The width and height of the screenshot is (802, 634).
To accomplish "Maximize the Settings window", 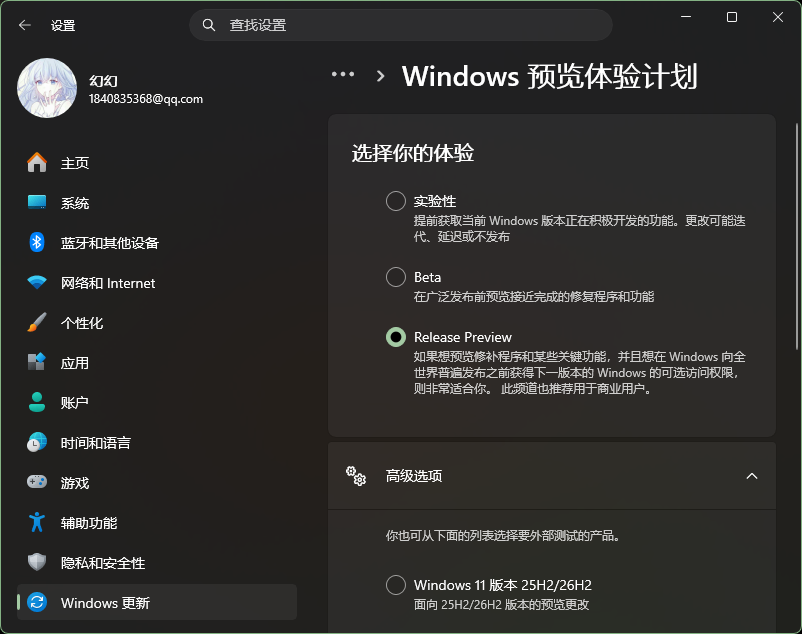I will pos(732,17).
